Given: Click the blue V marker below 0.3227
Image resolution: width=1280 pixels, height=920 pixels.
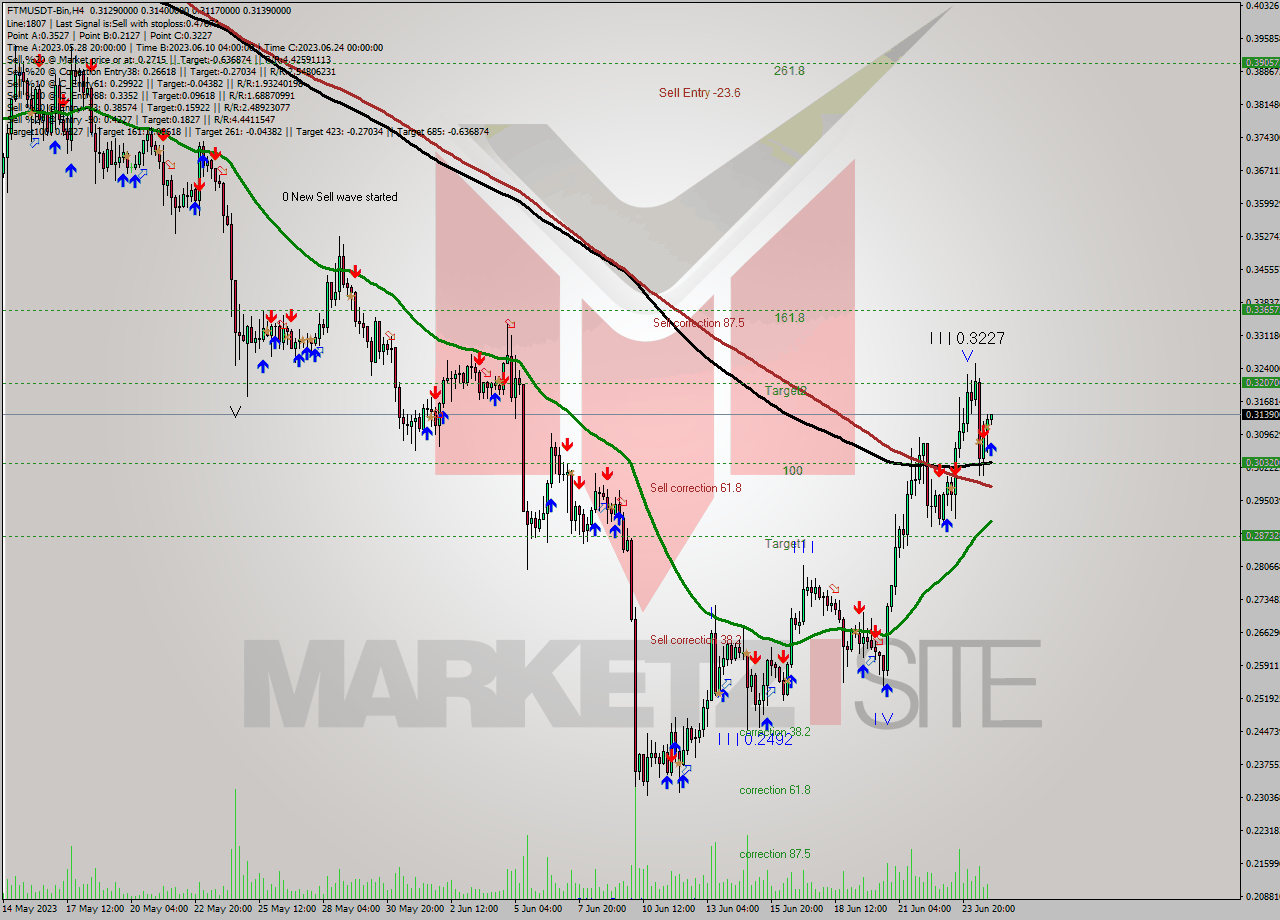Looking at the screenshot, I should pyautogui.click(x=966, y=356).
